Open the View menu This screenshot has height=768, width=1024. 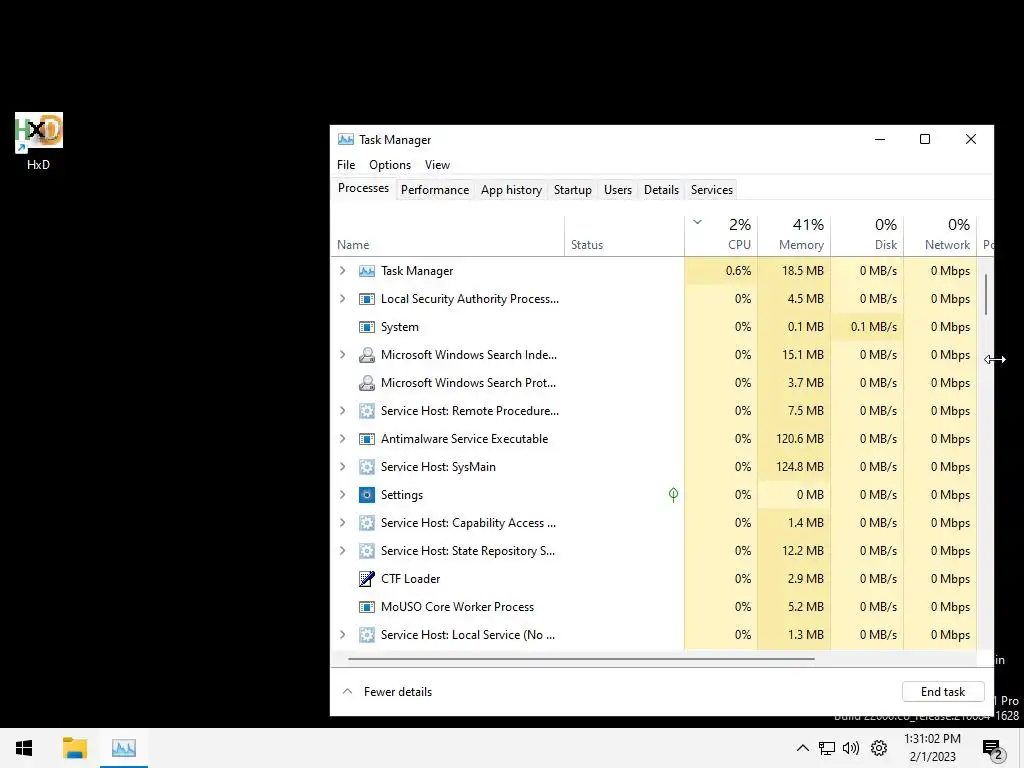437,165
